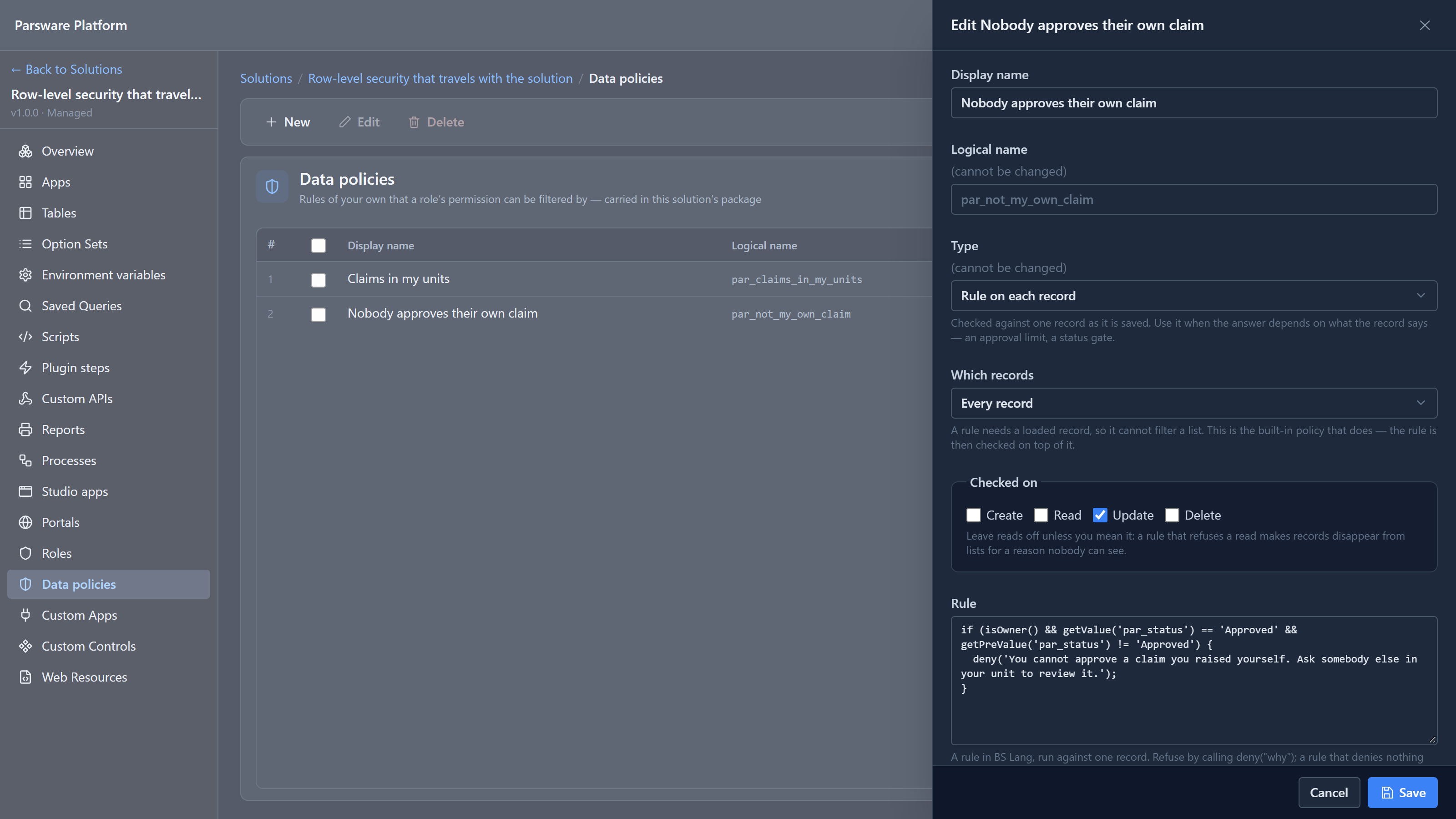Screen dimensions: 1456x819
Task: Open the Web Resources file icon
Action: point(25,677)
